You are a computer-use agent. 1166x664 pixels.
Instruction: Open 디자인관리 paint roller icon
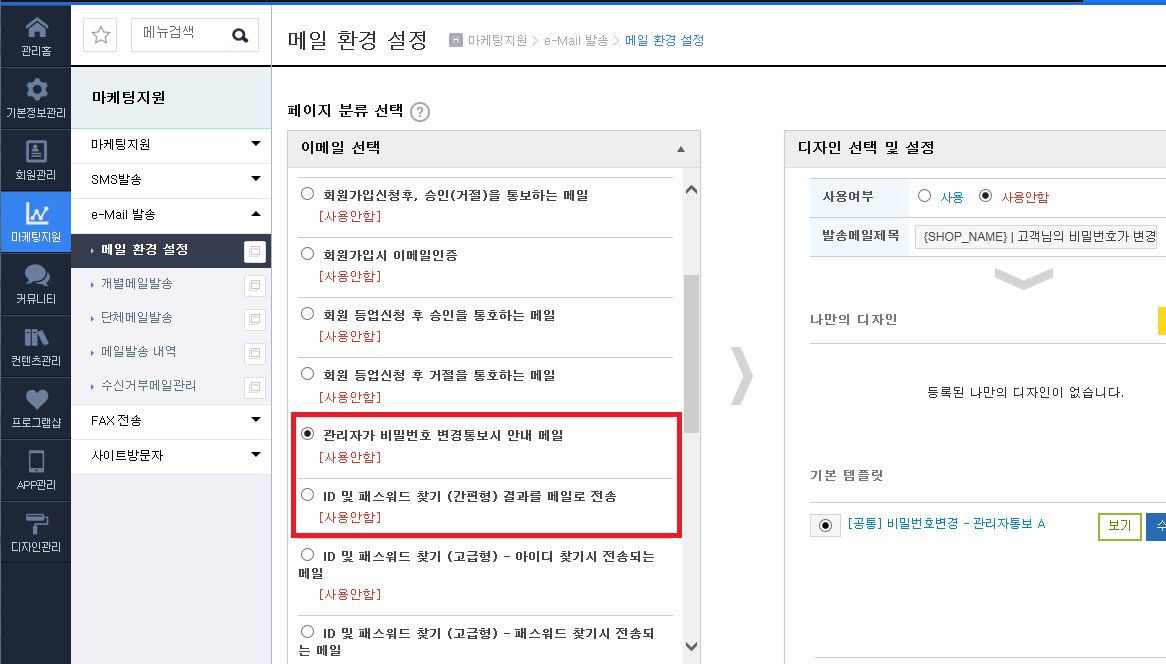point(36,523)
